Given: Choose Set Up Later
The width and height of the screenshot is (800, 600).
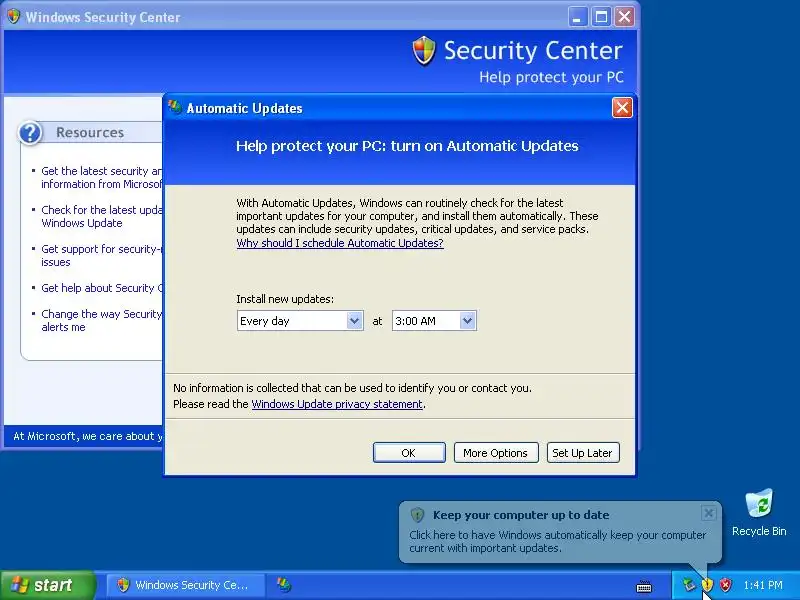Looking at the screenshot, I should point(583,453).
